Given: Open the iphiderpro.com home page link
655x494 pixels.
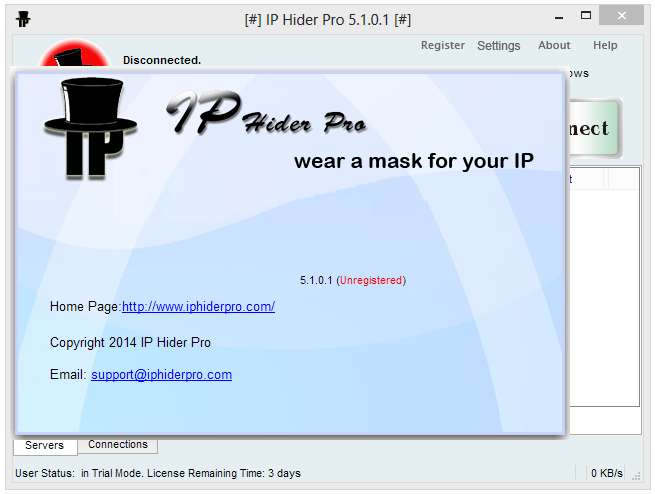Looking at the screenshot, I should pyautogui.click(x=198, y=307).
